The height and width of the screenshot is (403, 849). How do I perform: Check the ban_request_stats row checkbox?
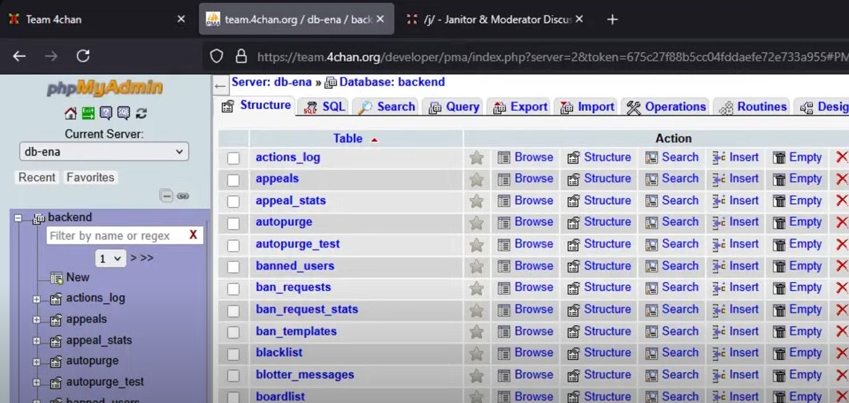pos(233,311)
